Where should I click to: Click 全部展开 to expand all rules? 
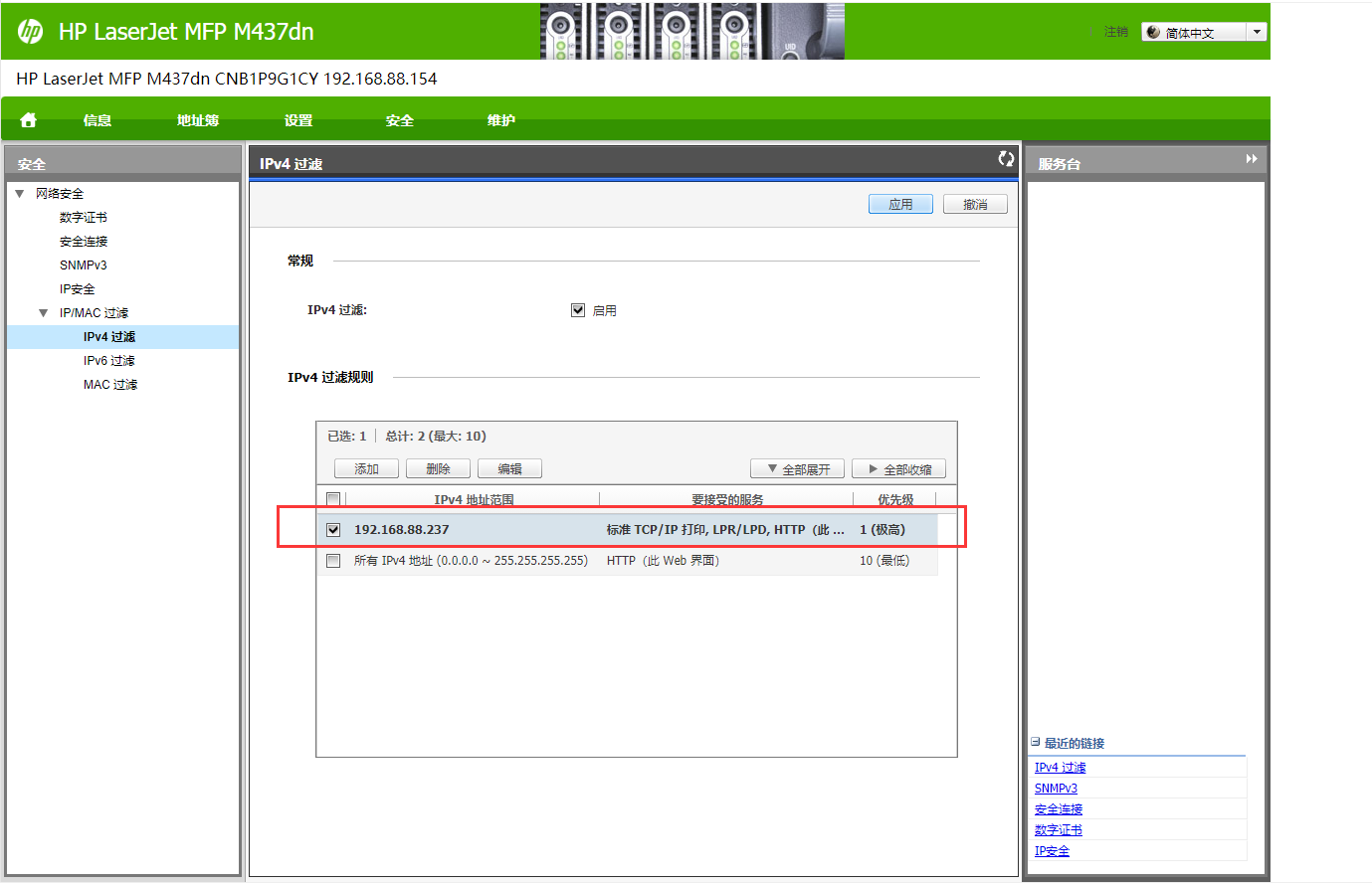[x=797, y=469]
